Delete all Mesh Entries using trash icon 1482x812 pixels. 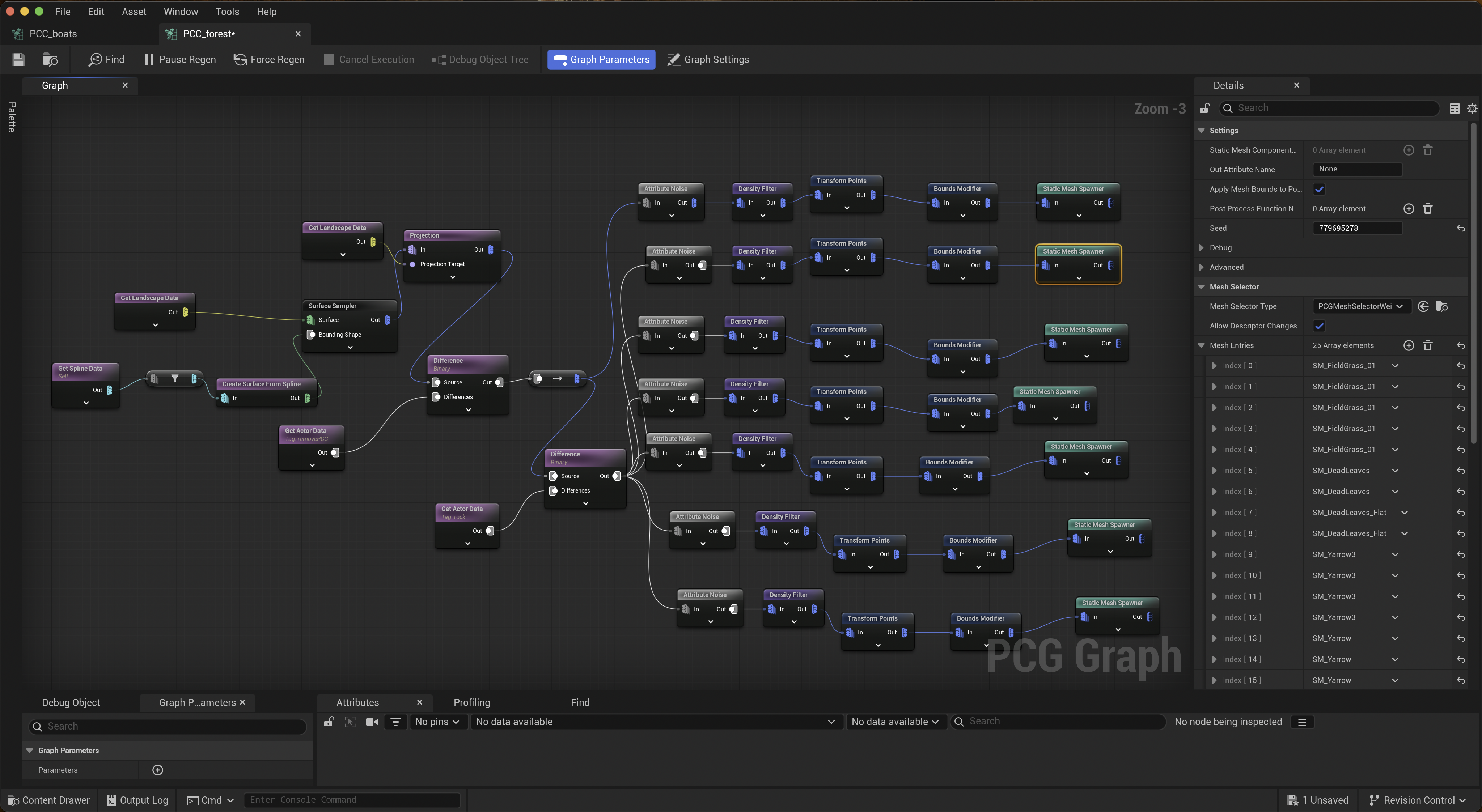click(1427, 346)
